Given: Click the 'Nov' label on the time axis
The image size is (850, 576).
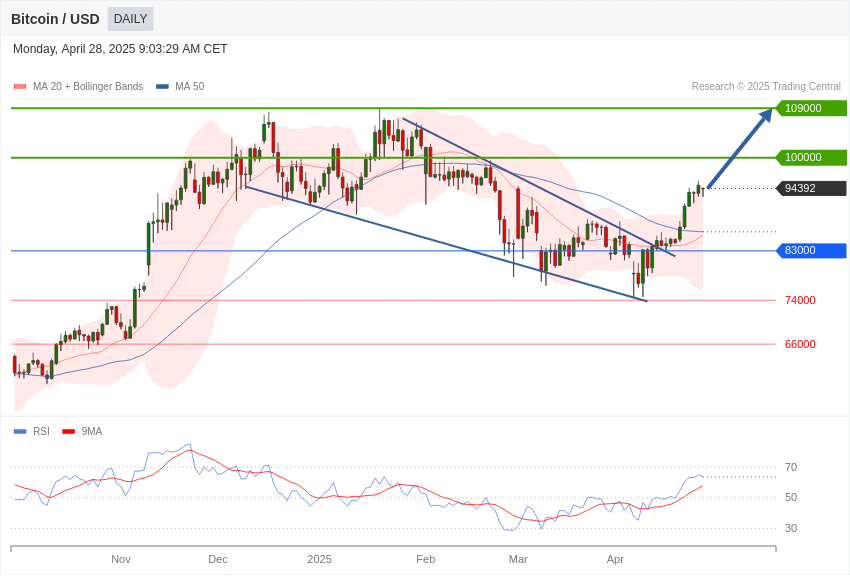Looking at the screenshot, I should point(121,559).
